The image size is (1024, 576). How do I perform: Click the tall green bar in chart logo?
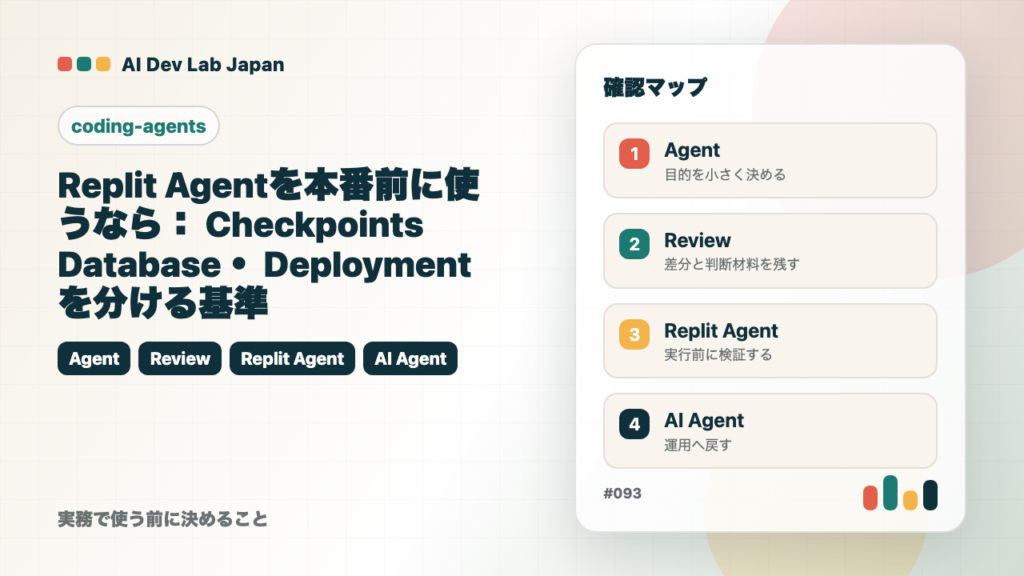tap(890, 492)
